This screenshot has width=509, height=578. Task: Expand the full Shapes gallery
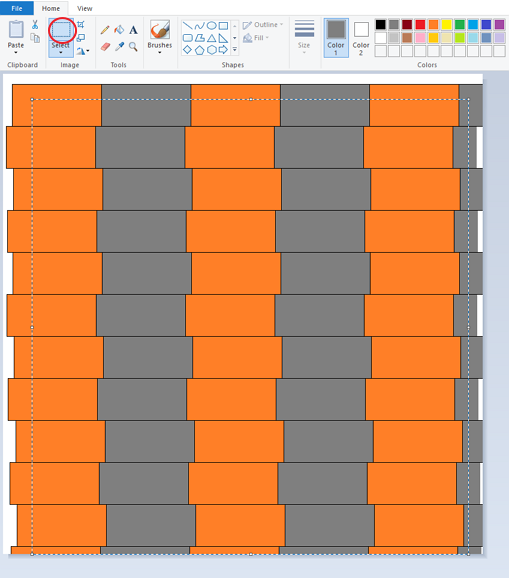coord(234,49)
